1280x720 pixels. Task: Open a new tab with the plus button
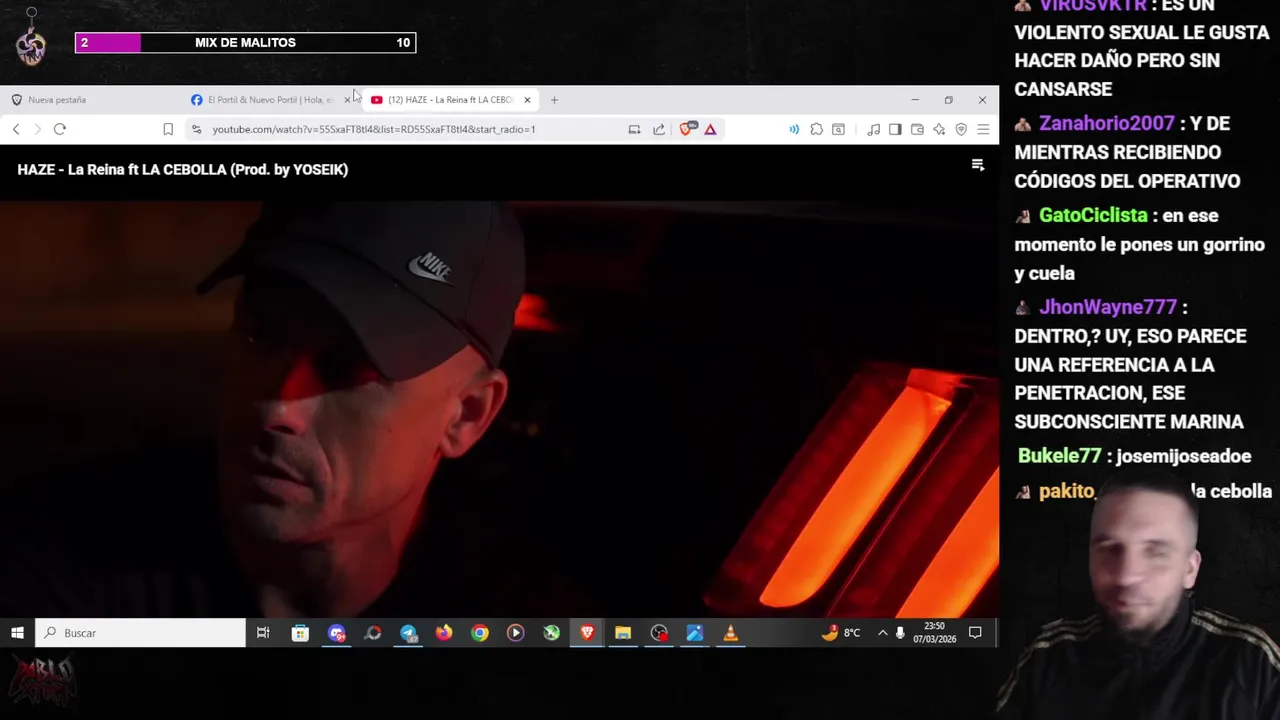[554, 100]
